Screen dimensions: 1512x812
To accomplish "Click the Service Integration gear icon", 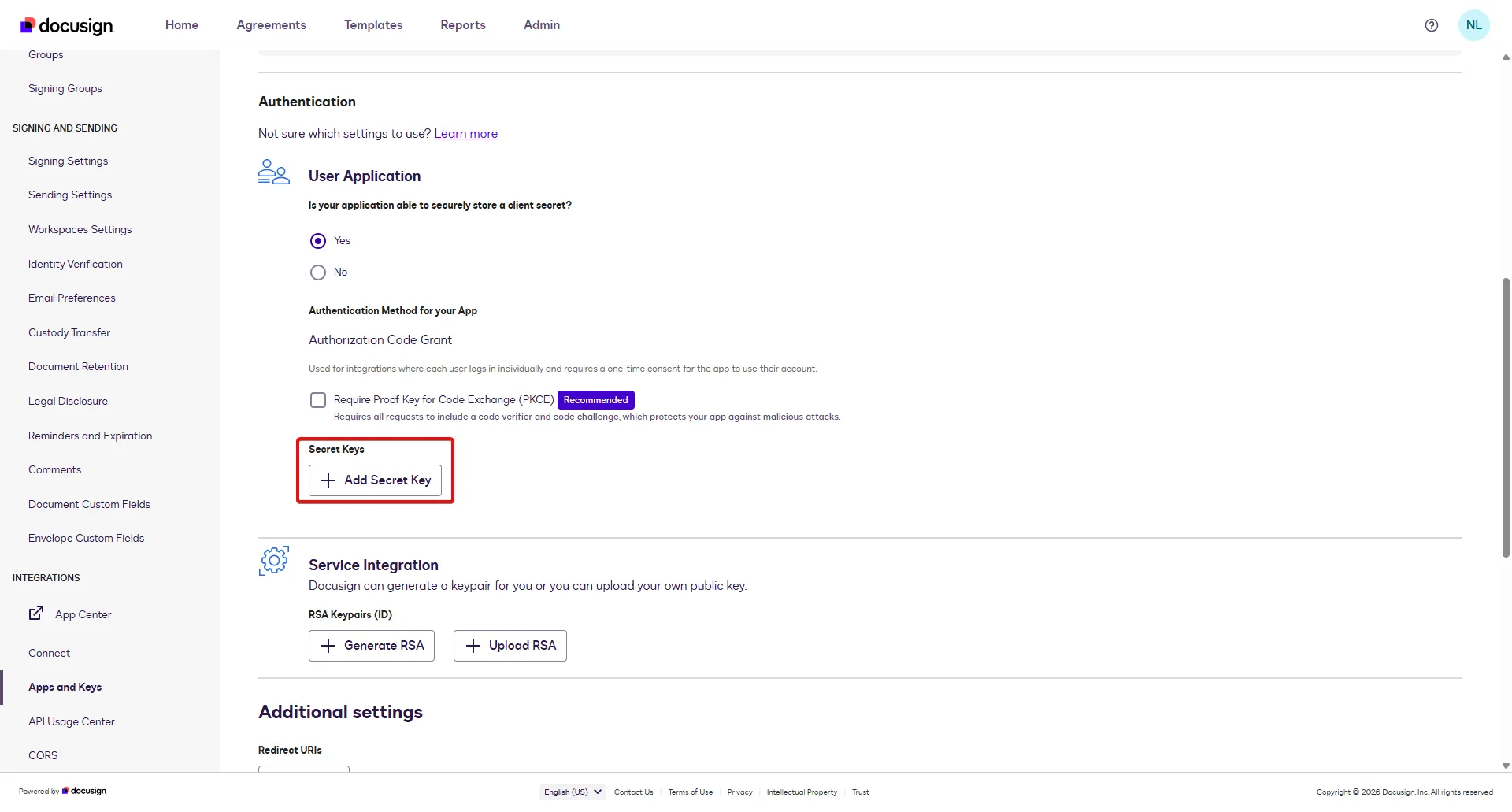I will (274, 561).
